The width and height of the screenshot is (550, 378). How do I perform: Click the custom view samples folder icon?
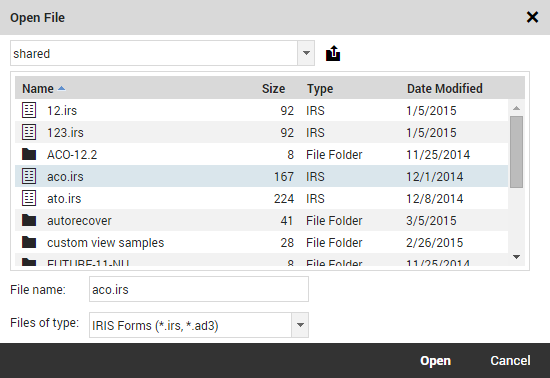tap(29, 242)
